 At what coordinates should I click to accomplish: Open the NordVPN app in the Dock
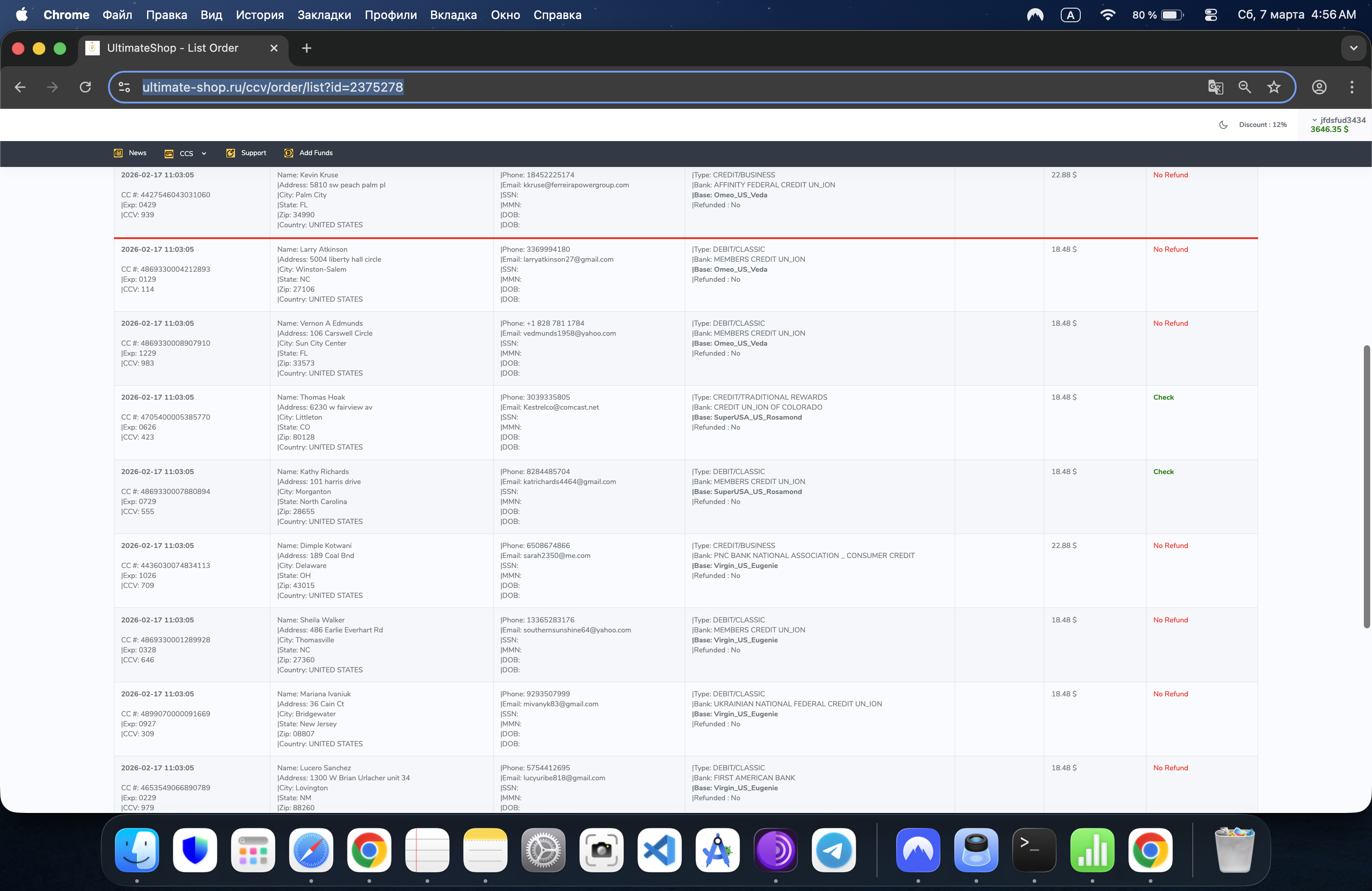(x=918, y=850)
